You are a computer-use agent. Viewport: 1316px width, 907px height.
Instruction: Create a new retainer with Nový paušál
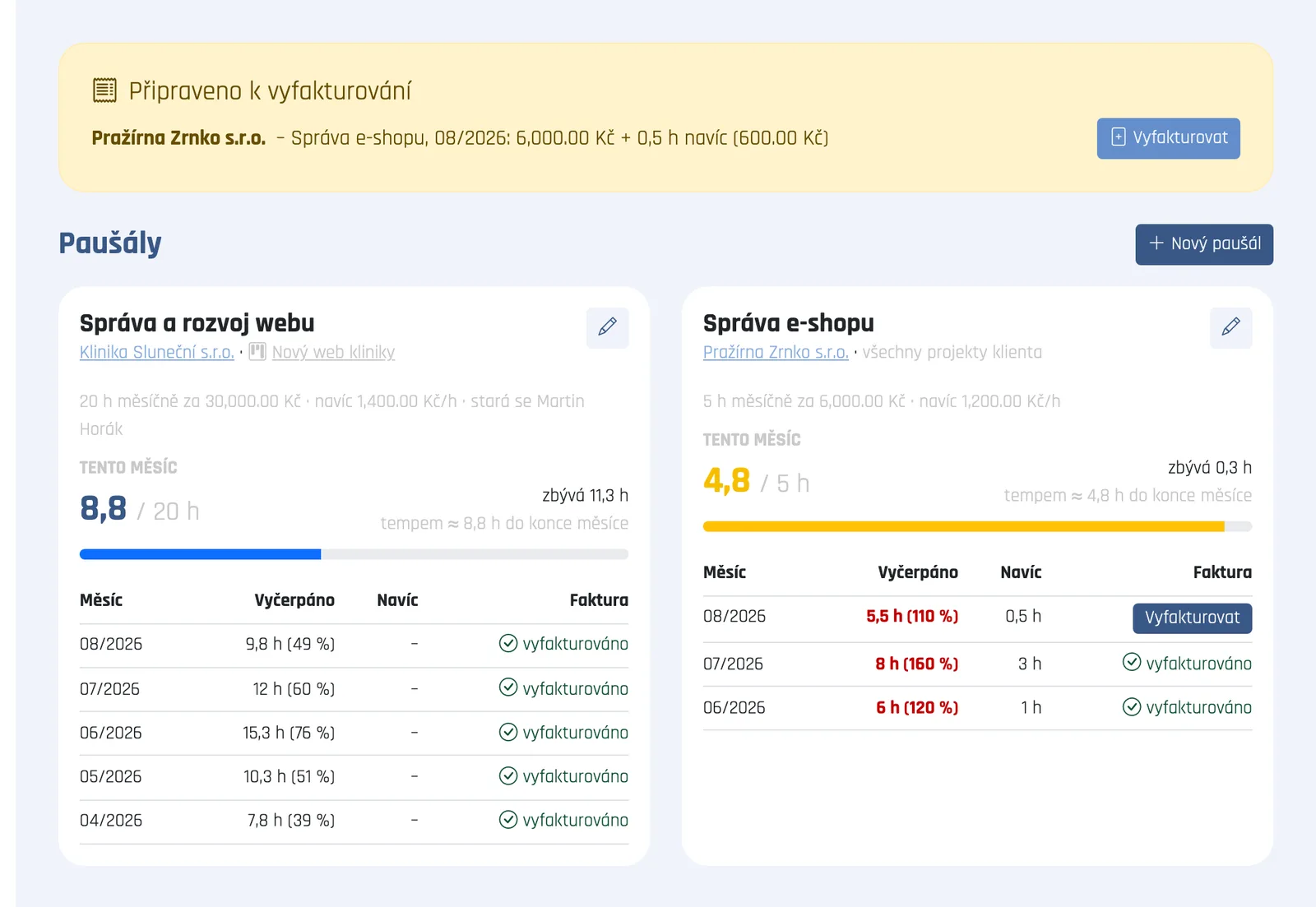(1204, 244)
